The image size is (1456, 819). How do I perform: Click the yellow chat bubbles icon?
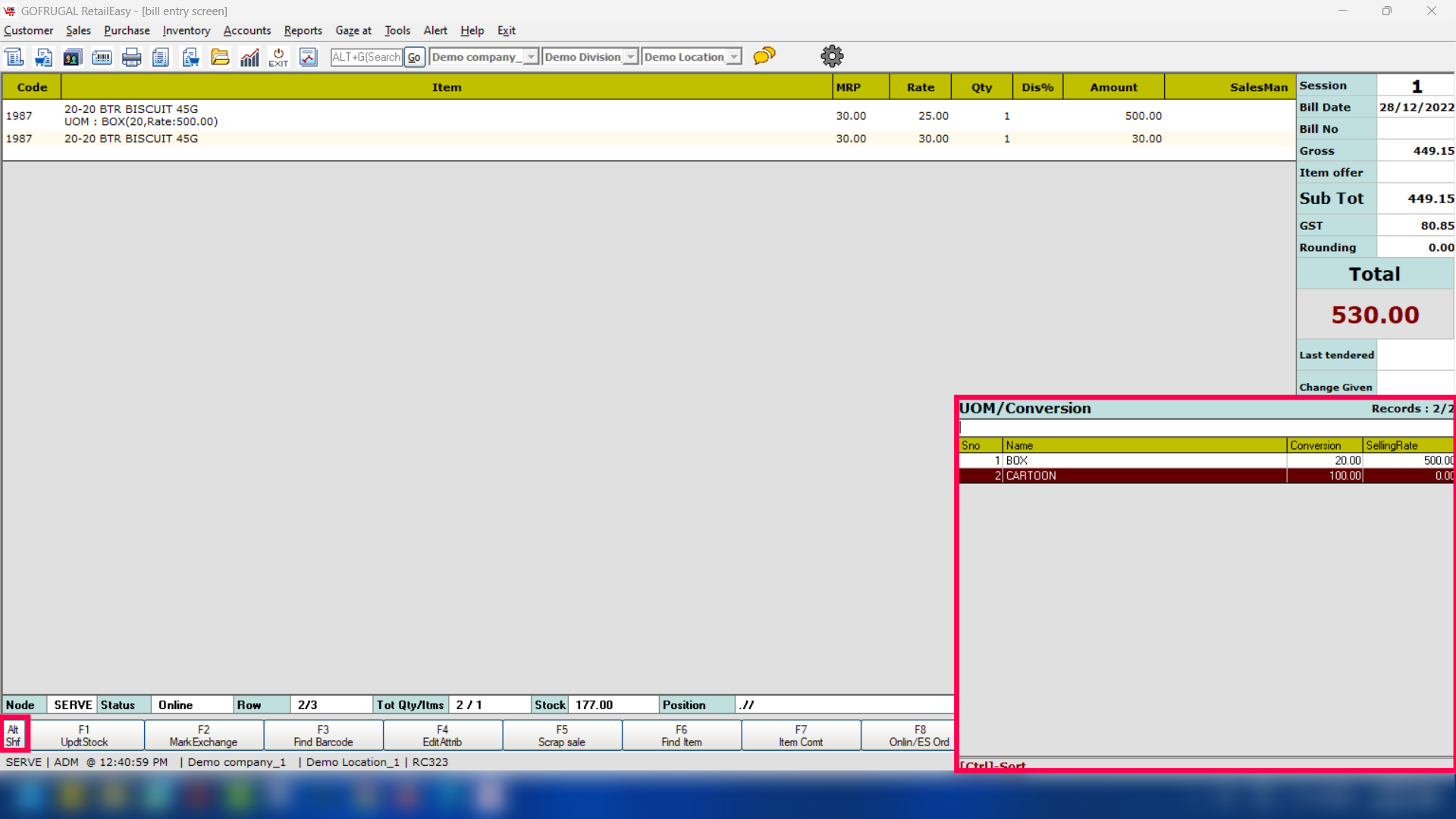(764, 56)
